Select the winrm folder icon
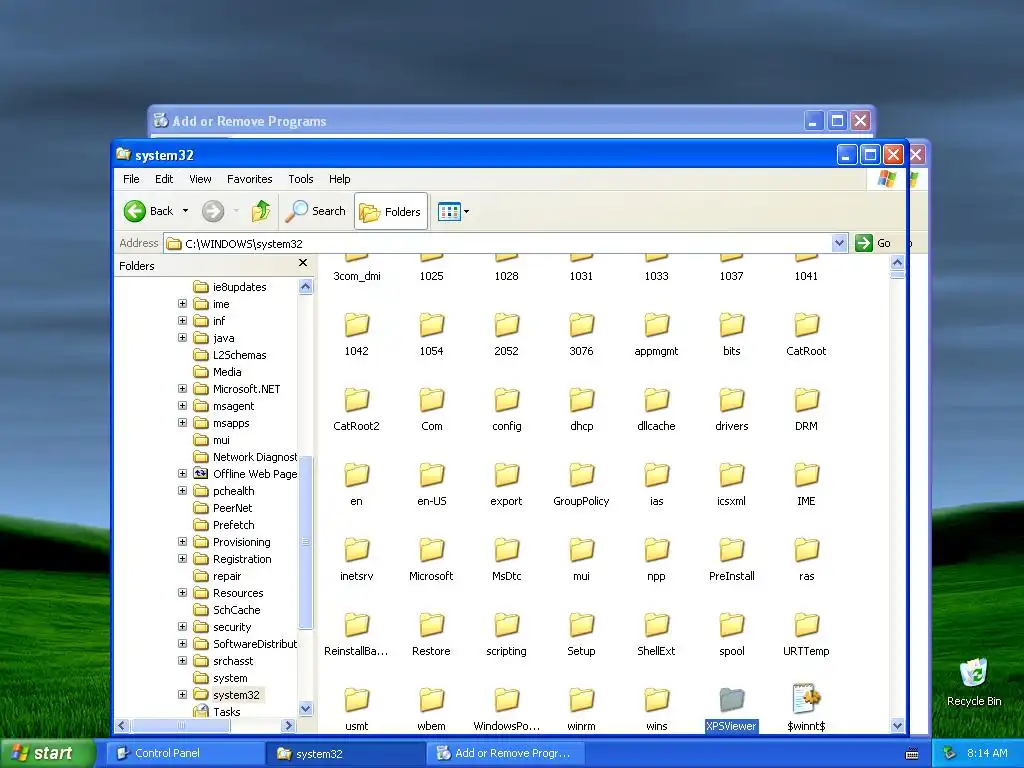 click(x=581, y=701)
